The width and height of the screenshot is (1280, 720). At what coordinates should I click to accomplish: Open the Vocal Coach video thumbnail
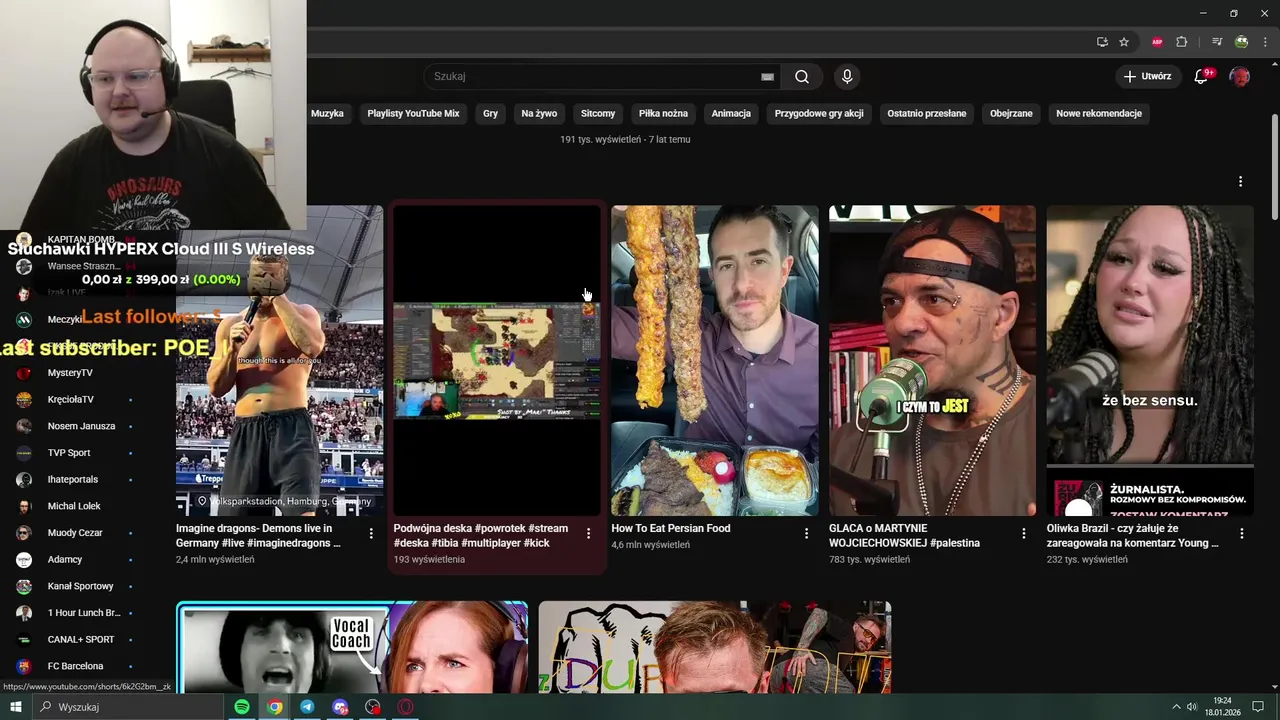pyautogui.click(x=352, y=648)
